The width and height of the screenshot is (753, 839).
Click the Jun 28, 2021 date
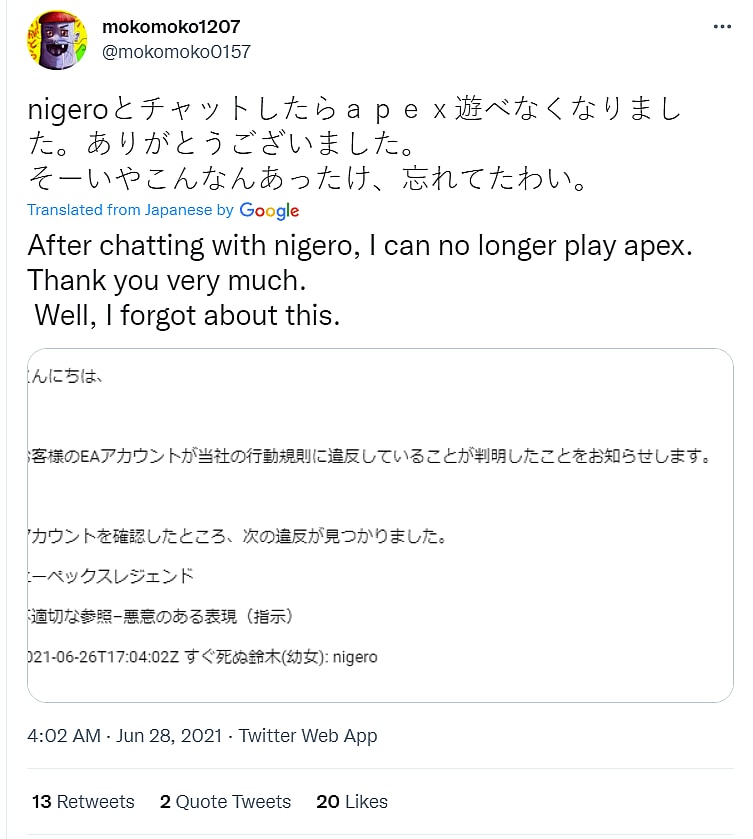[x=174, y=736]
